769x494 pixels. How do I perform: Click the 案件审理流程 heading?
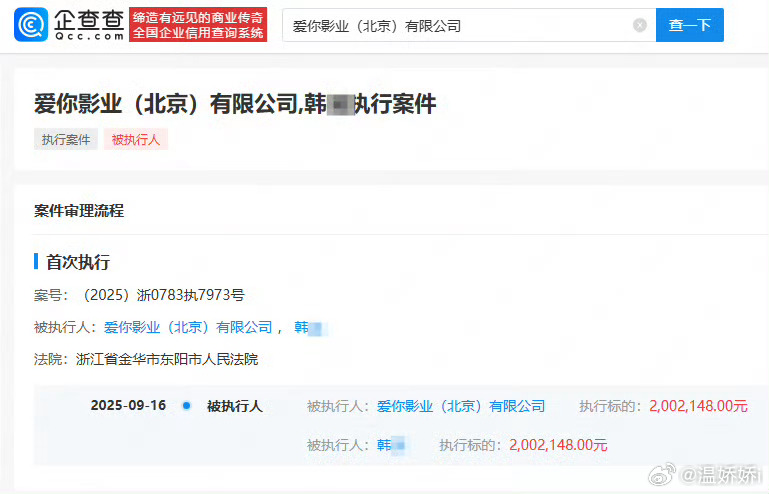tap(79, 211)
